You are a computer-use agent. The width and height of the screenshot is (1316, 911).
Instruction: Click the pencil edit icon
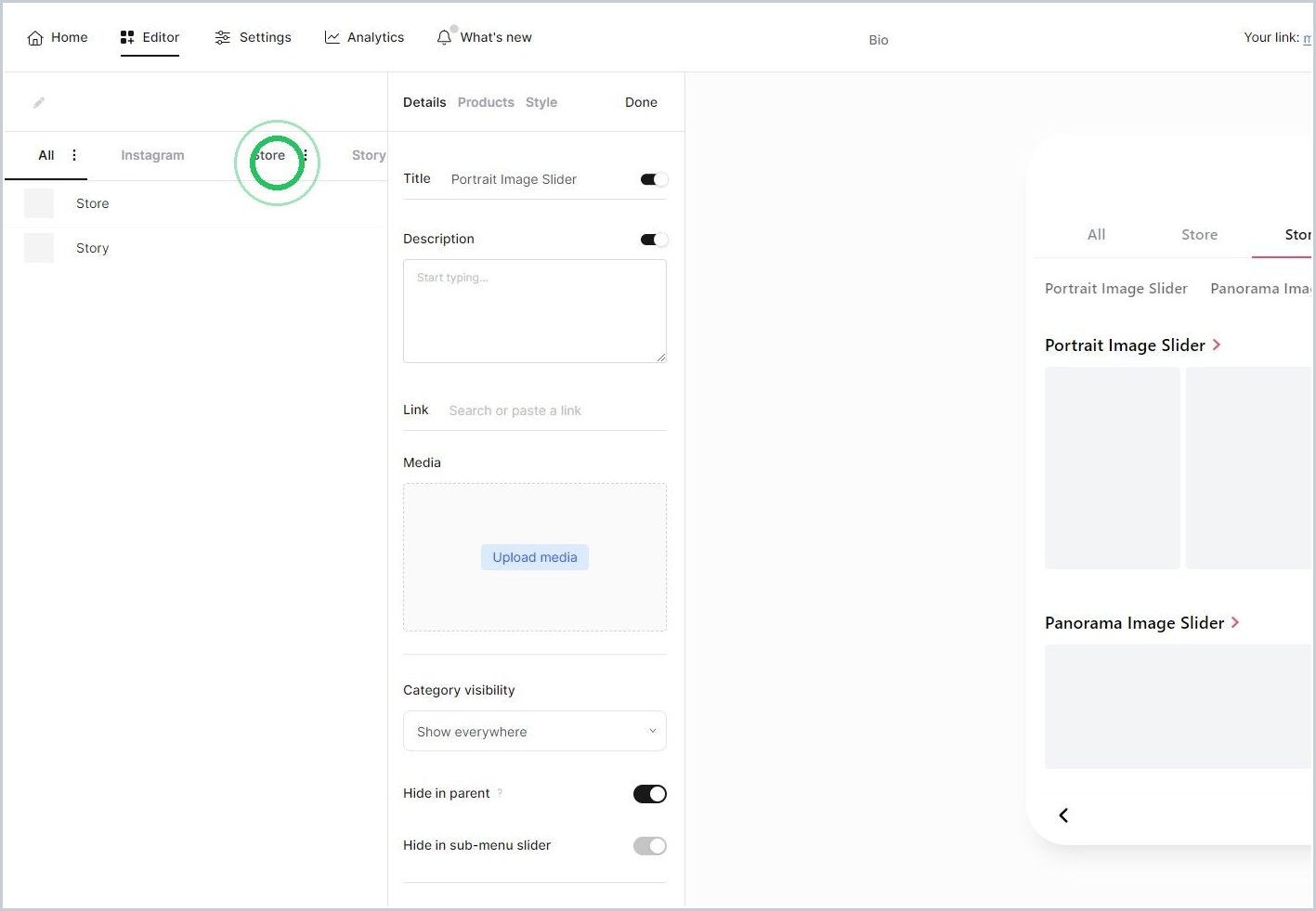point(39,103)
